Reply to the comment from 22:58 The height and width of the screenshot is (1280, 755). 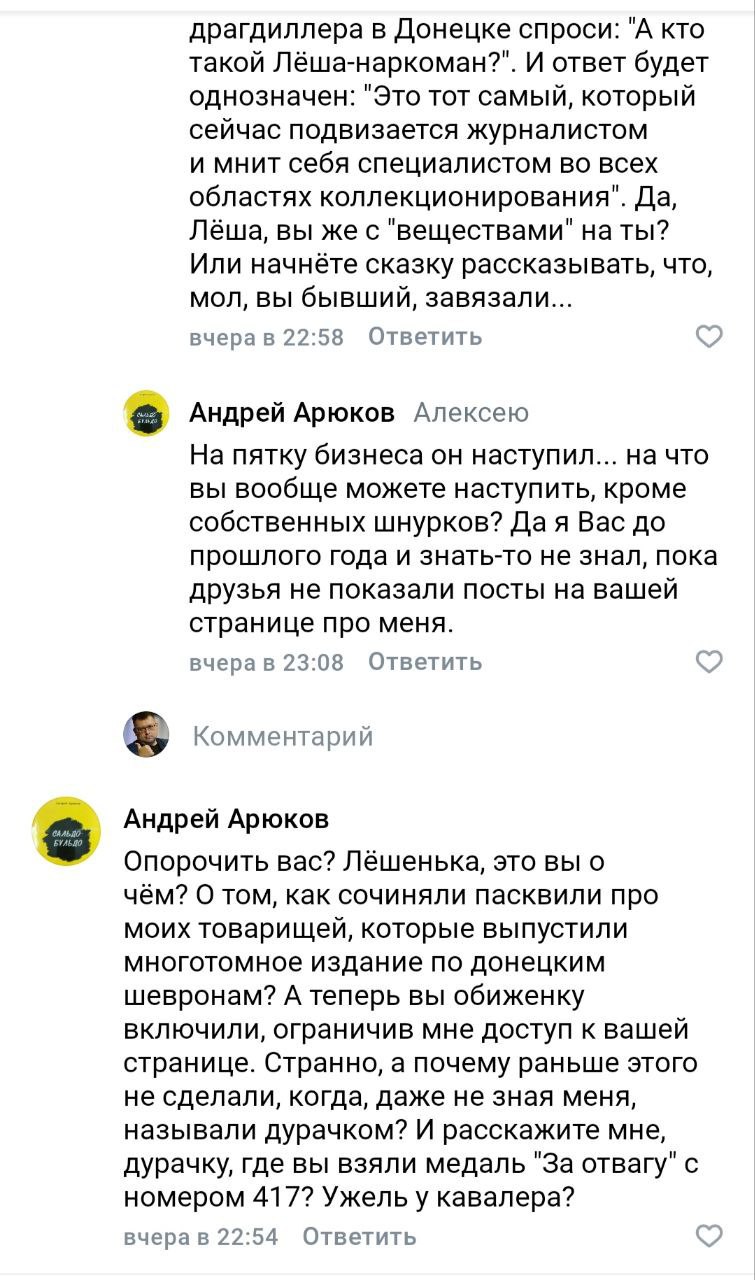click(425, 337)
